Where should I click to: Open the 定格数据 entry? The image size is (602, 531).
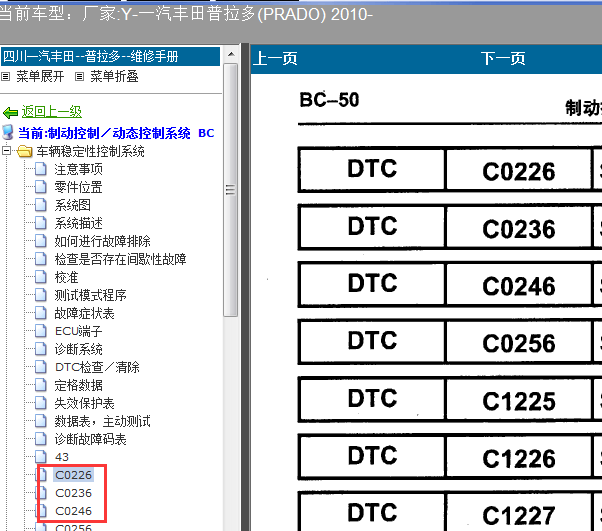coord(78,385)
